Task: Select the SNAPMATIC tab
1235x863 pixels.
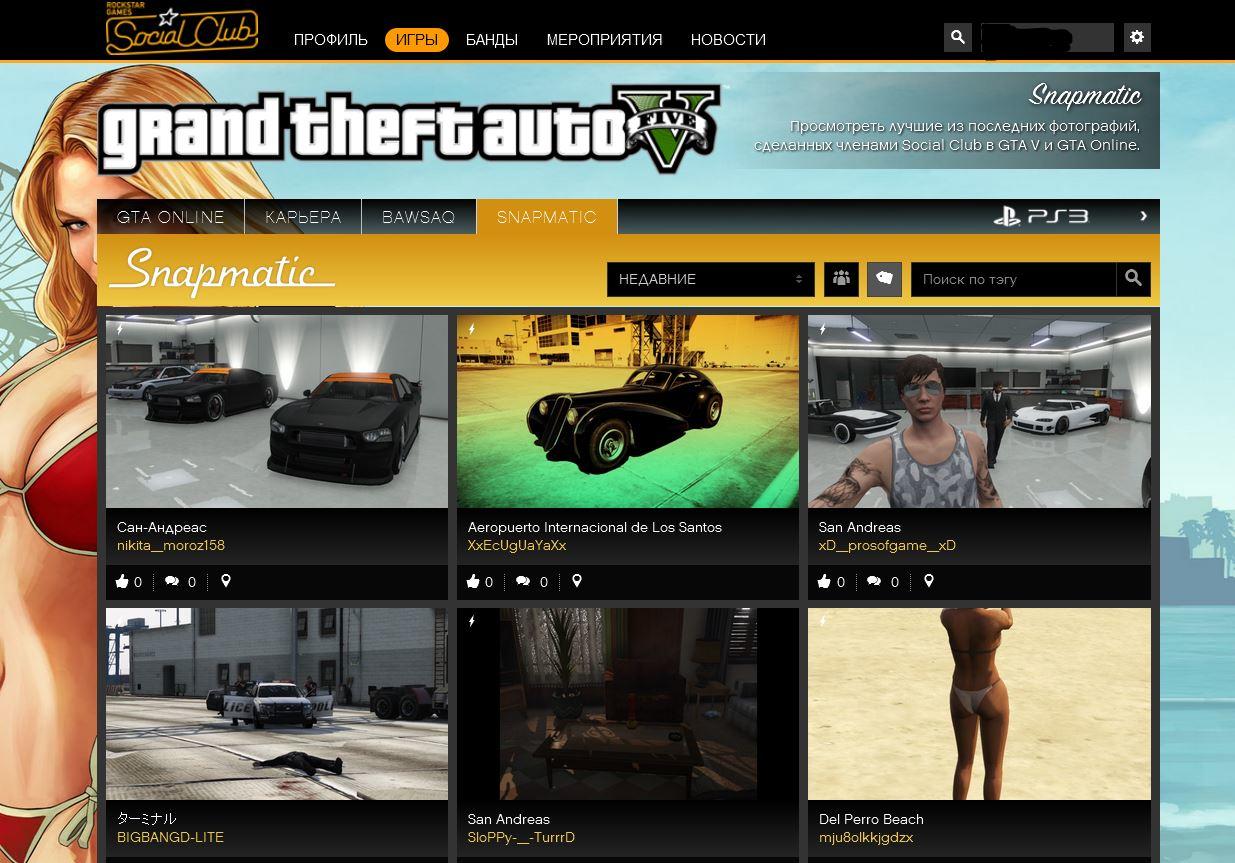Action: click(547, 217)
